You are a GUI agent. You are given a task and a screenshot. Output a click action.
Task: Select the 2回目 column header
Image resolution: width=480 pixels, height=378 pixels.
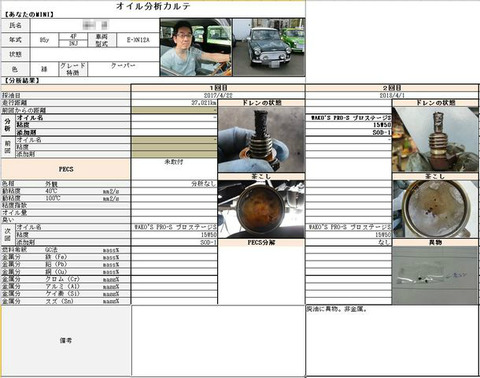pyautogui.click(x=392, y=88)
